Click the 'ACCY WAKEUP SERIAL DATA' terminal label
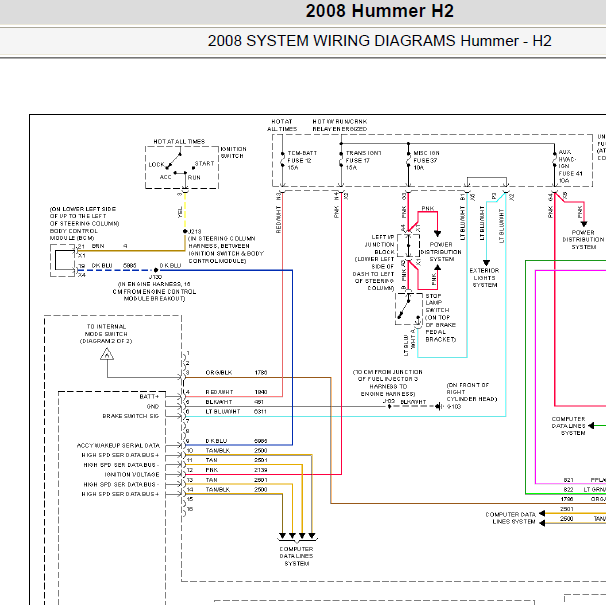This screenshot has width=606, height=605. [x=118, y=446]
